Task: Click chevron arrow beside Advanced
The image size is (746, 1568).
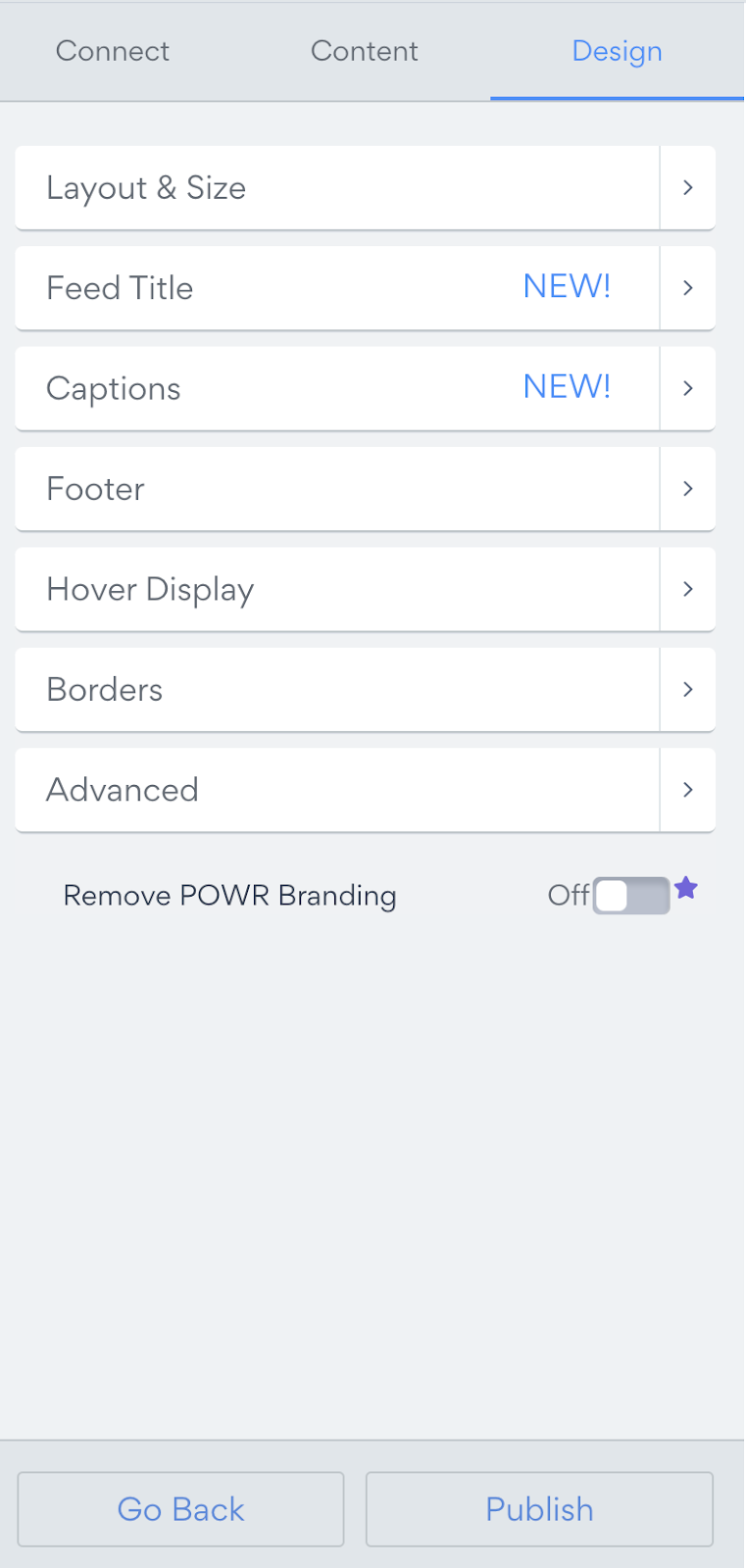Action: click(688, 790)
